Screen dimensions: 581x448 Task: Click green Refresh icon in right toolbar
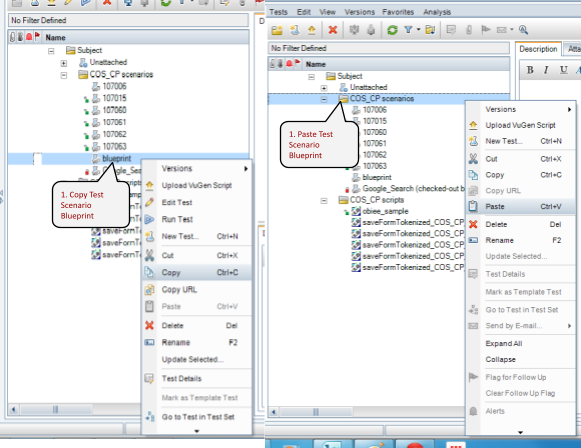[392, 30]
